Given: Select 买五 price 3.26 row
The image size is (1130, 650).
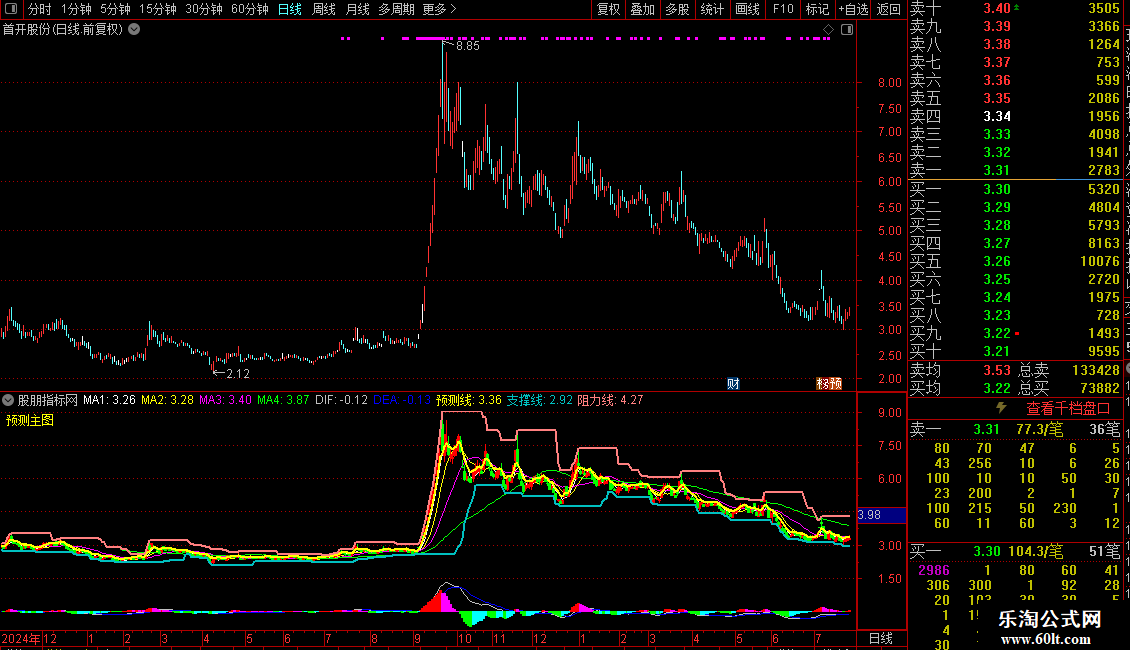Looking at the screenshot, I should pos(1015,261).
